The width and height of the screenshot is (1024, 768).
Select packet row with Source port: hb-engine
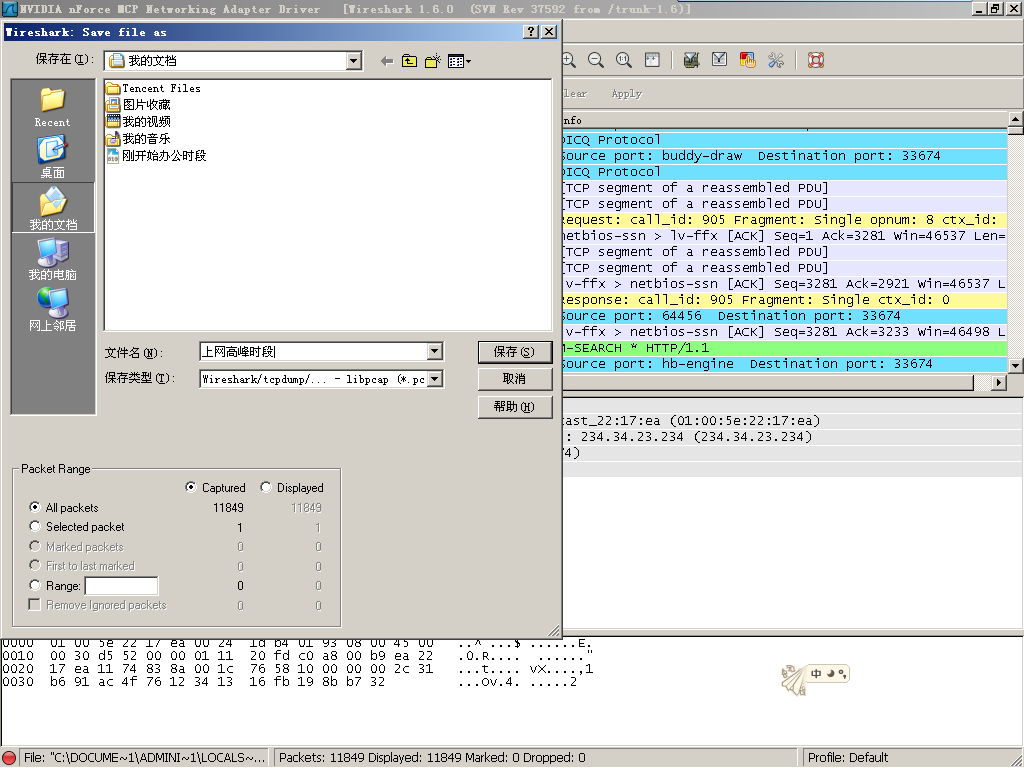pos(784,364)
